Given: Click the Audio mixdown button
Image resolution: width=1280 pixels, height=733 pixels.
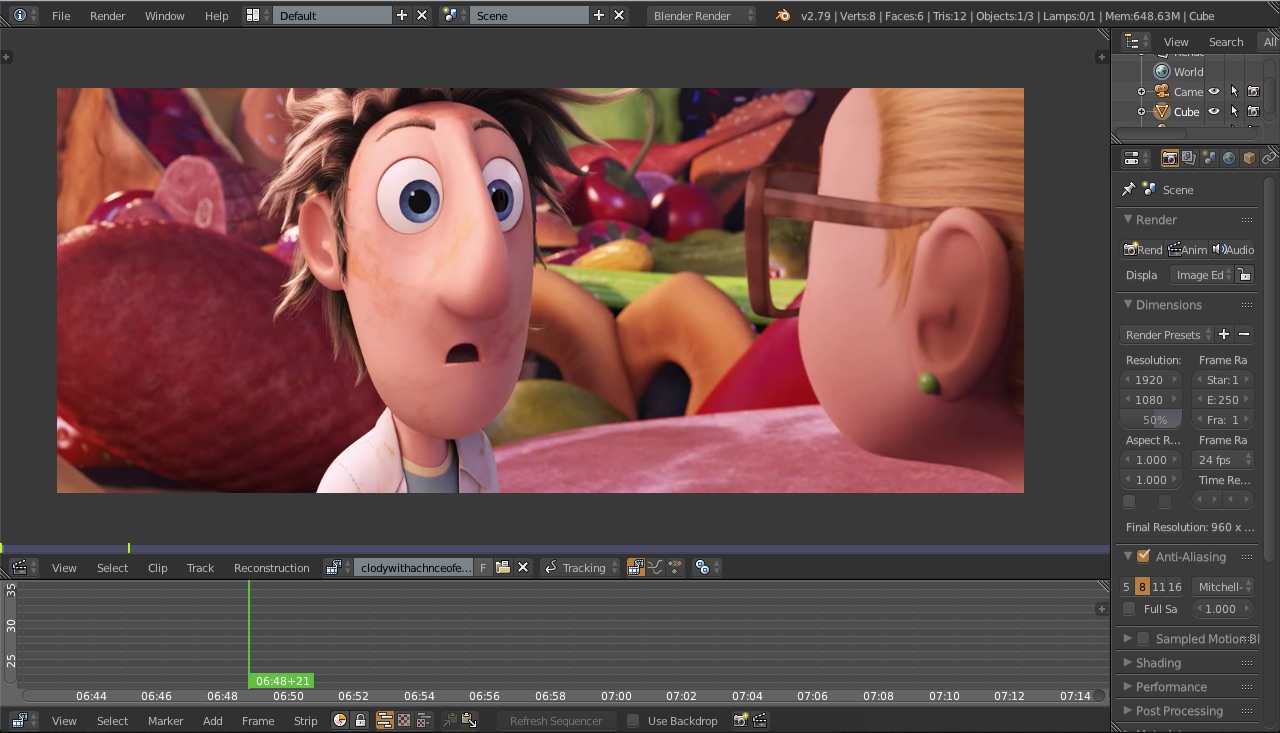Looking at the screenshot, I should [x=1232, y=250].
